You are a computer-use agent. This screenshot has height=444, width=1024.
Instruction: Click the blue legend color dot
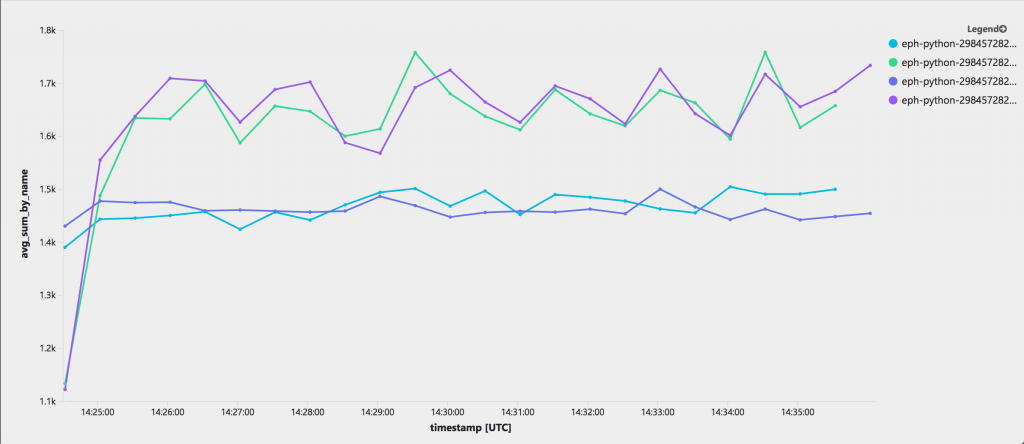[x=893, y=81]
